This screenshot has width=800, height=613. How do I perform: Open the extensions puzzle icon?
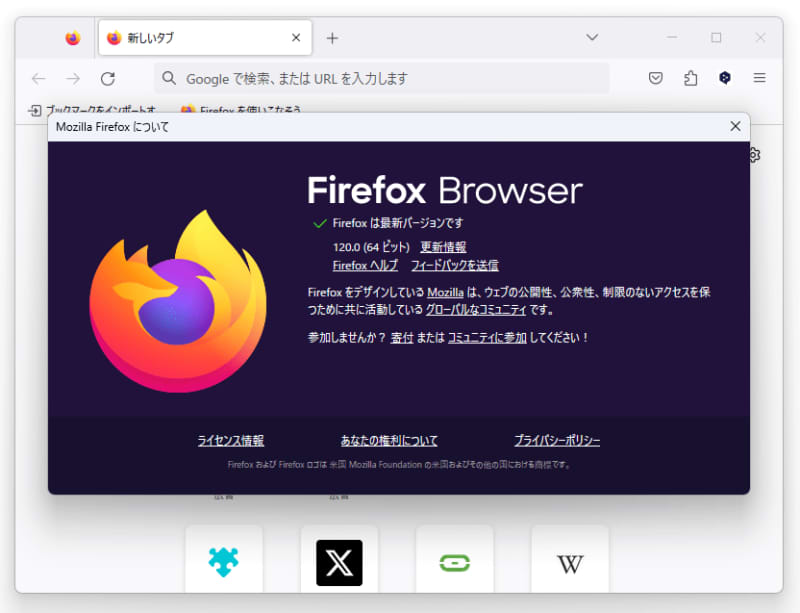point(690,78)
